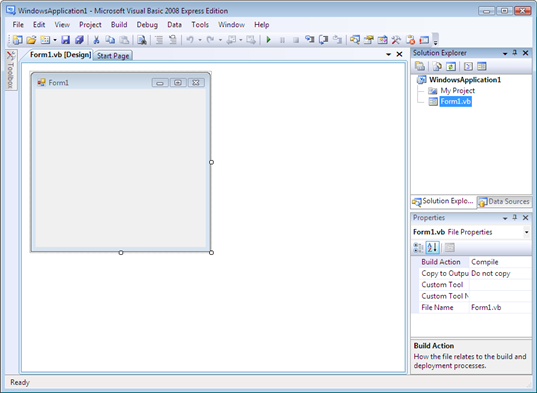The width and height of the screenshot is (537, 393).
Task: Click the Paste toolbar icon
Action: (124, 40)
